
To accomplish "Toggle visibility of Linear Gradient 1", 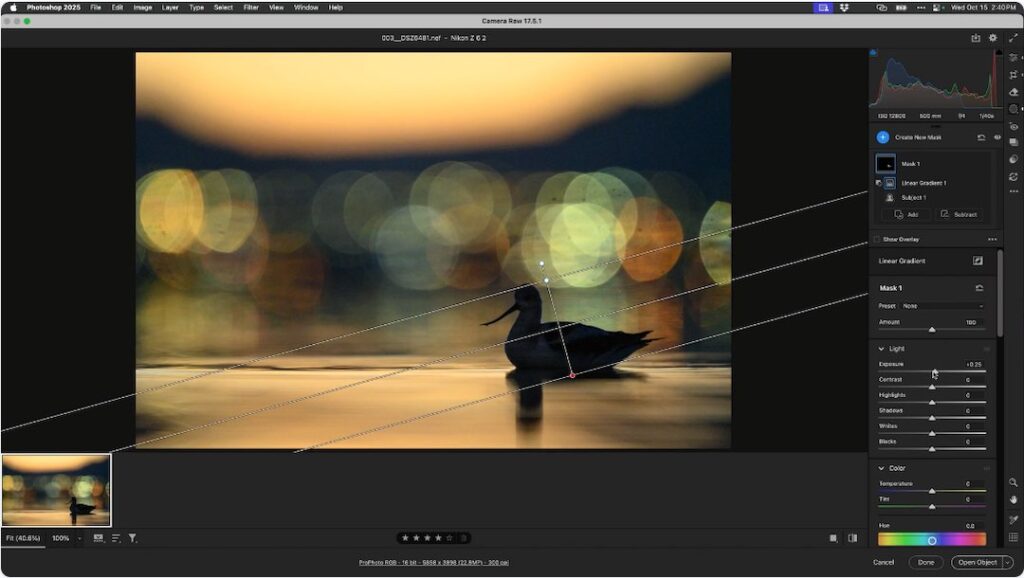I will click(879, 183).
